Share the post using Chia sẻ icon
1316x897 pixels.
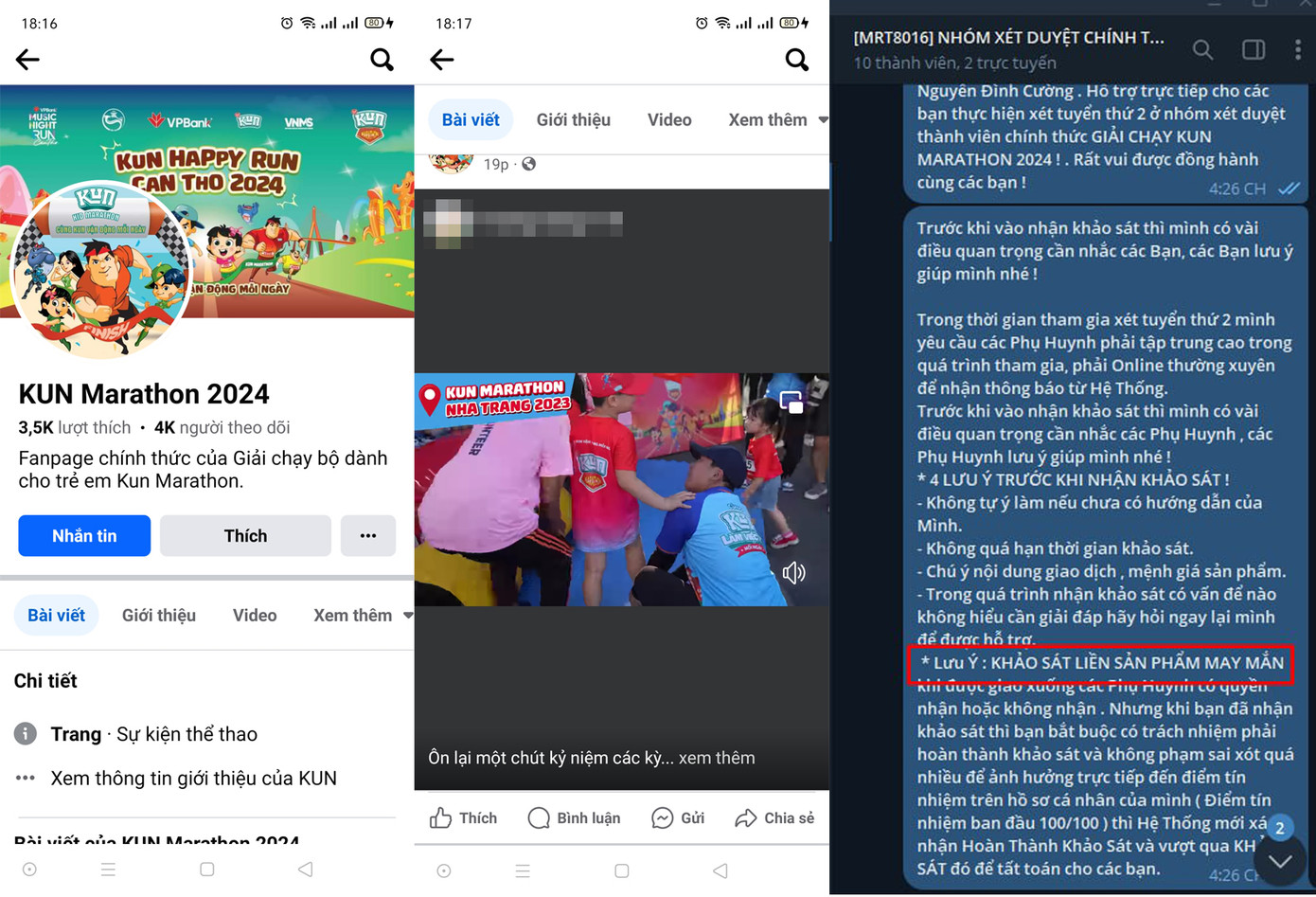(774, 817)
